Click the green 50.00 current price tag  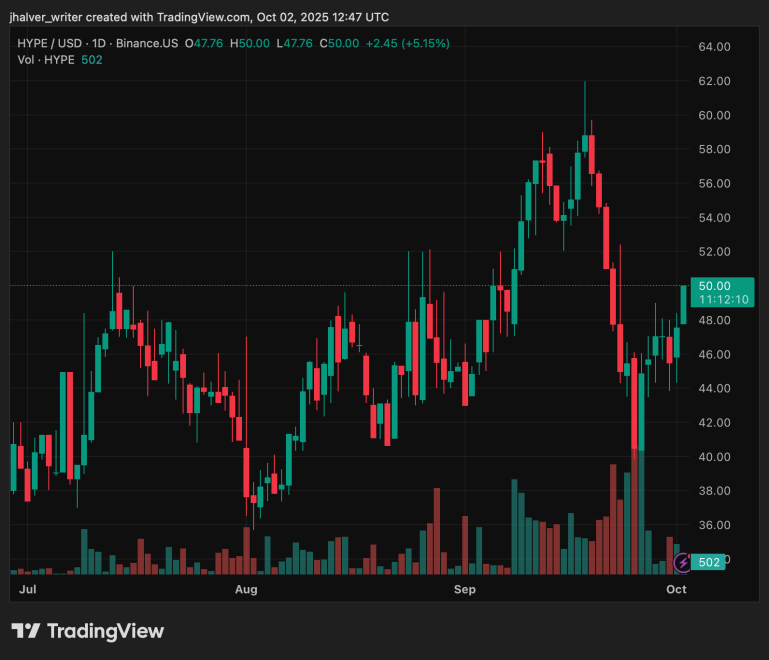(x=714, y=285)
